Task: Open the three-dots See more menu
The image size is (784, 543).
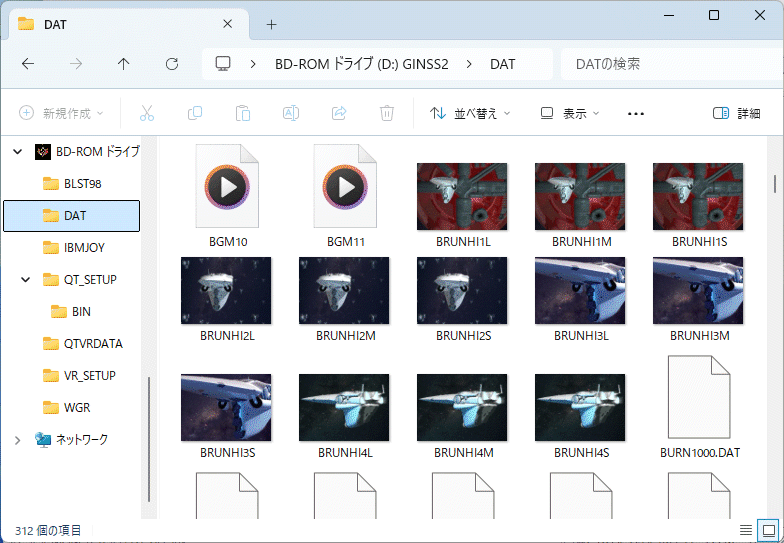Action: click(x=636, y=114)
